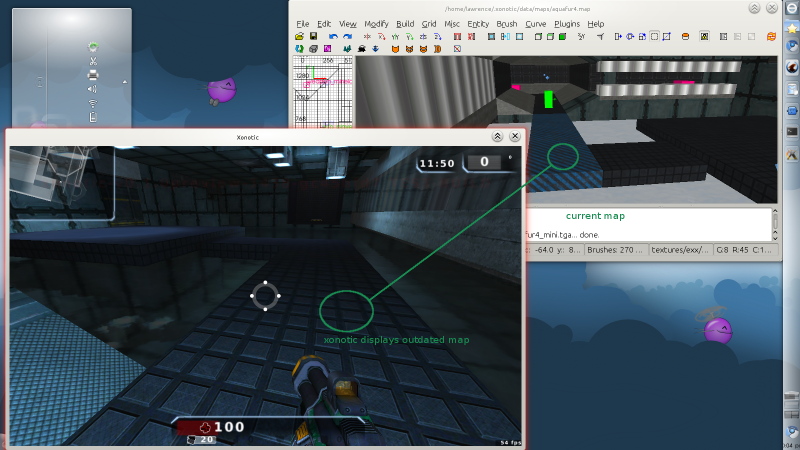Screen dimensions: 800x450
Task: Click 'Brushes: 270' status bar entry
Action: coord(615,249)
